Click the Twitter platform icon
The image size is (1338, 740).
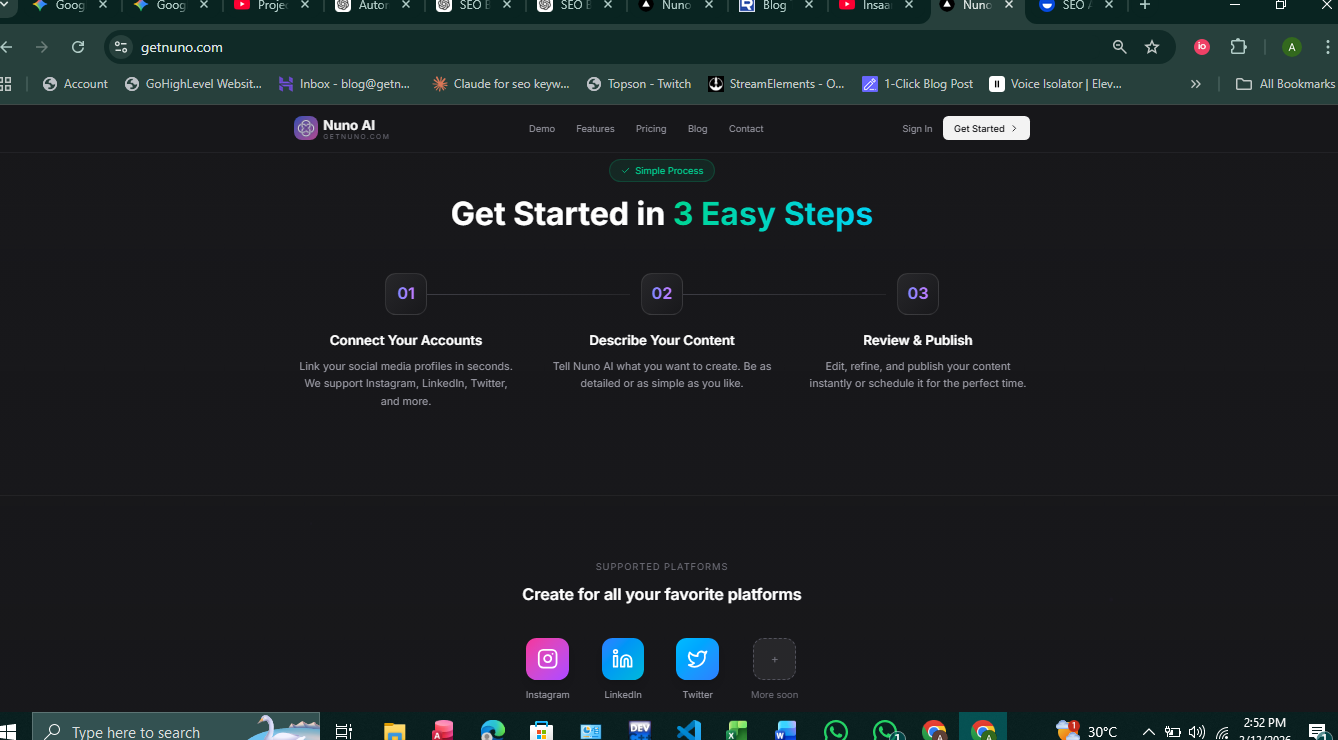(697, 659)
